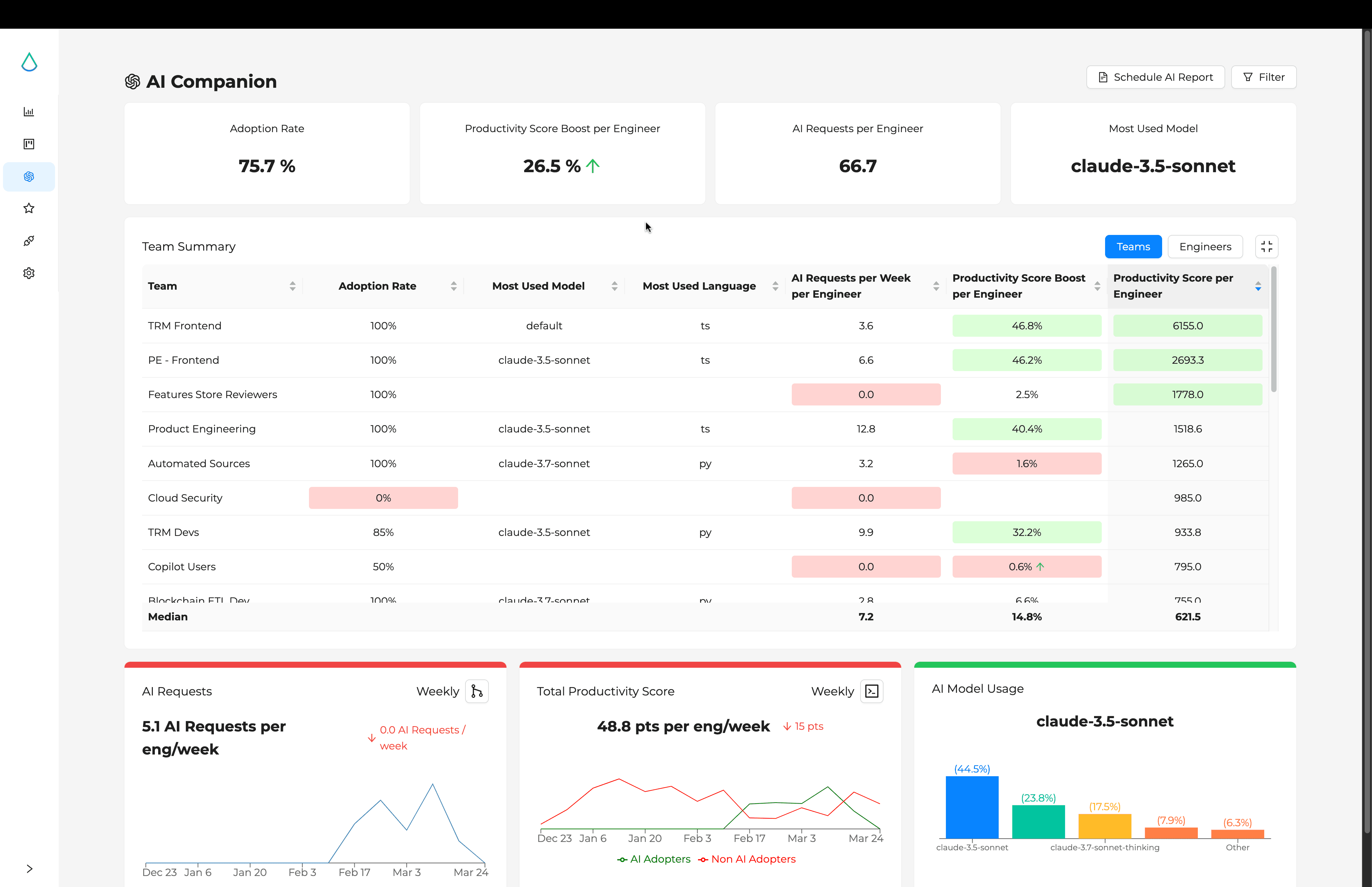Sort by Most Used Model column arrows
The height and width of the screenshot is (887, 1372).
[x=614, y=286]
